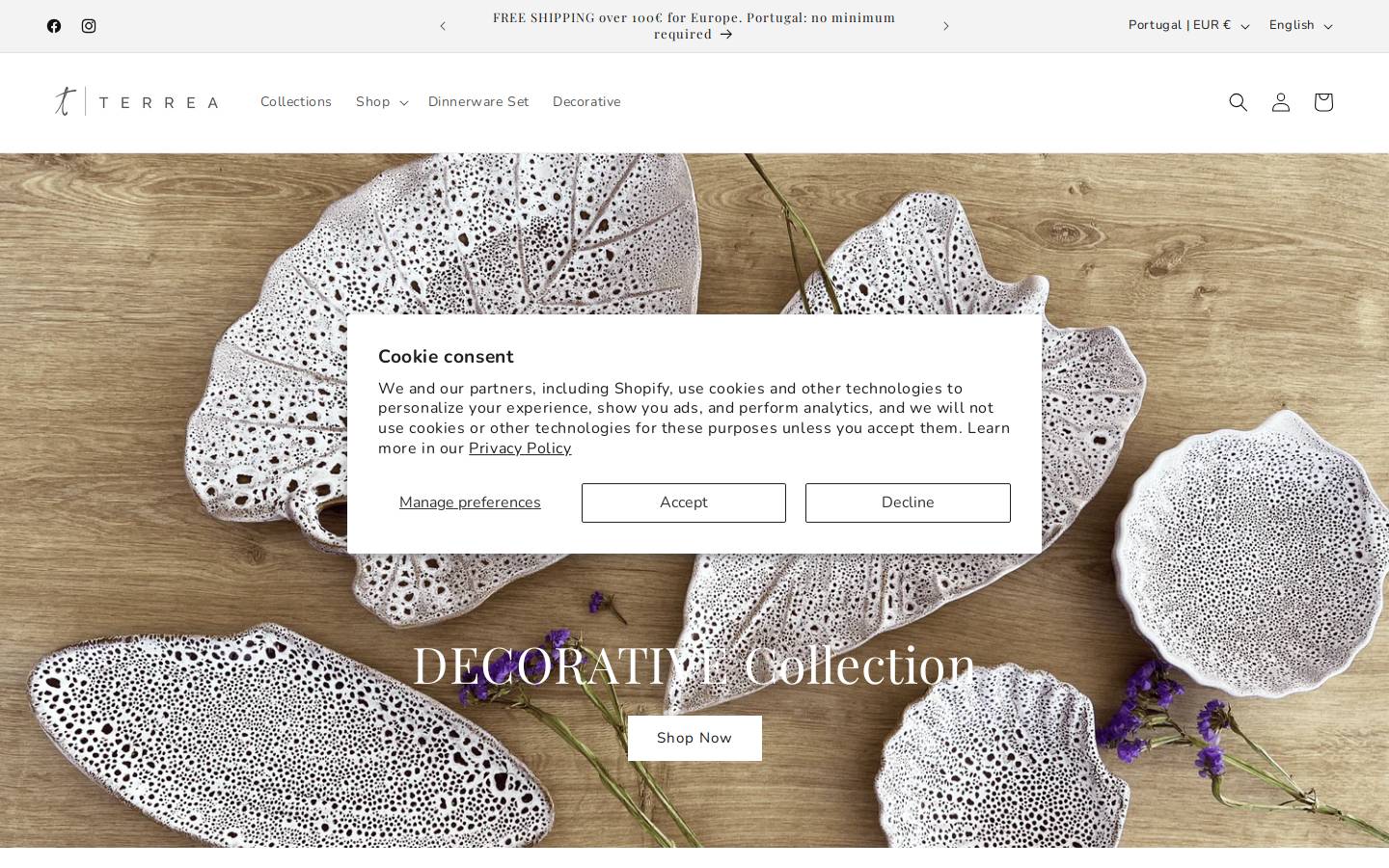
Task: Click the Shop Now button
Action: (x=694, y=738)
